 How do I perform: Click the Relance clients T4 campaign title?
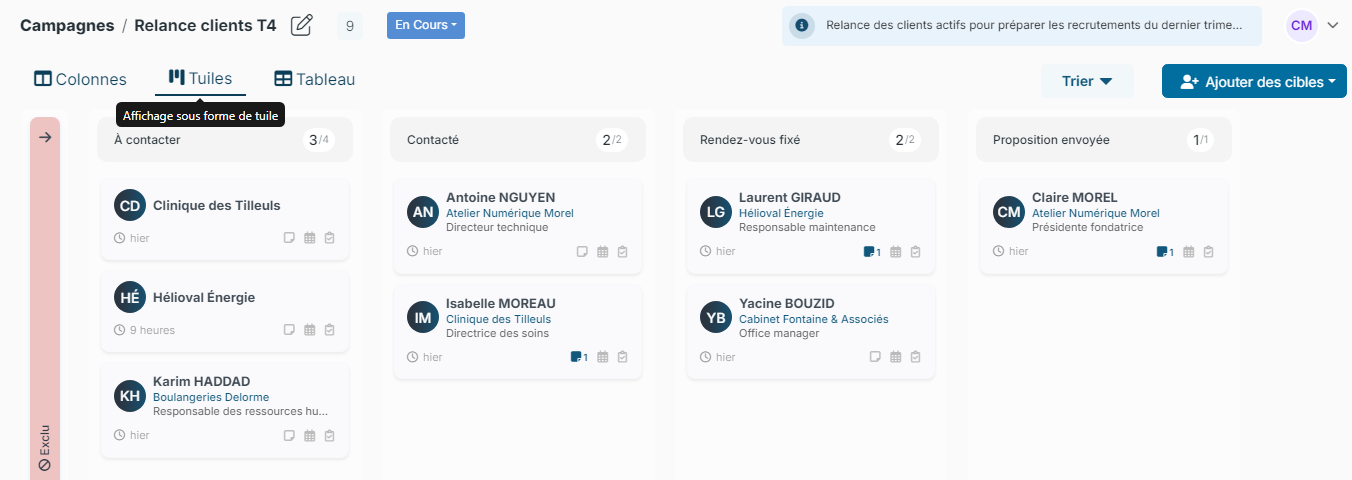[x=205, y=26]
